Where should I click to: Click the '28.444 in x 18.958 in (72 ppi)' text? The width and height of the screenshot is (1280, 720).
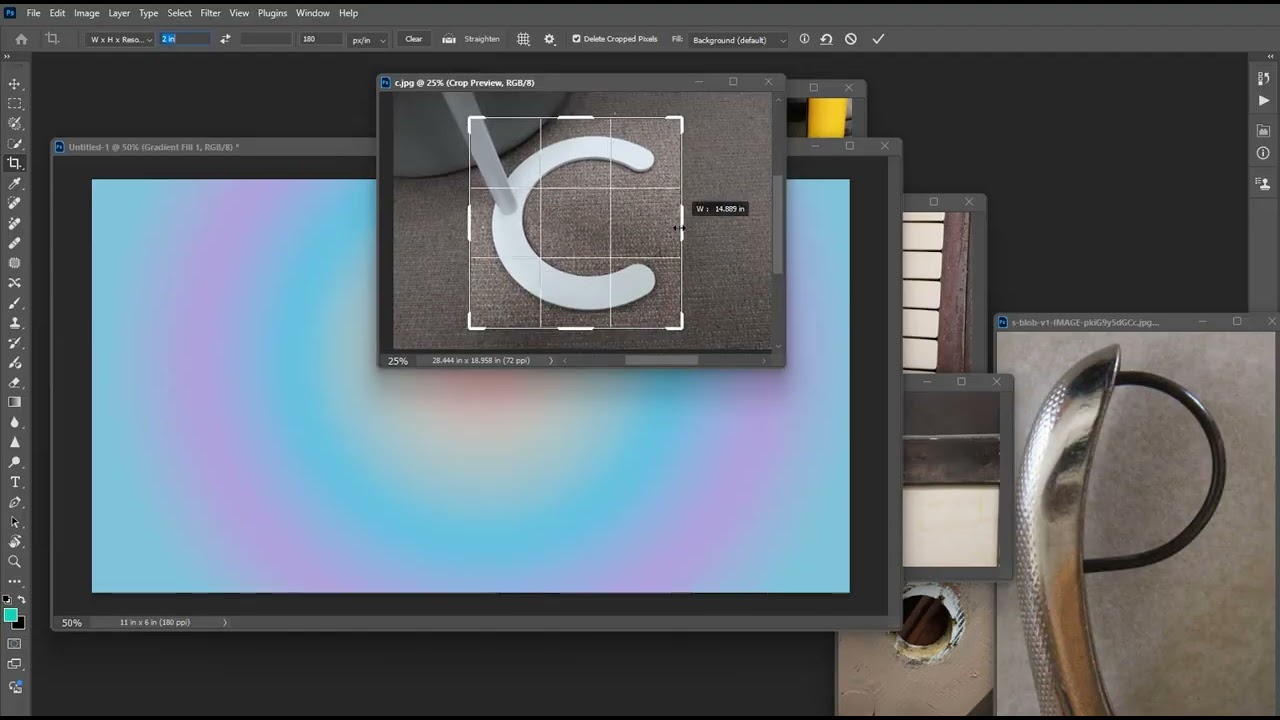[481, 360]
